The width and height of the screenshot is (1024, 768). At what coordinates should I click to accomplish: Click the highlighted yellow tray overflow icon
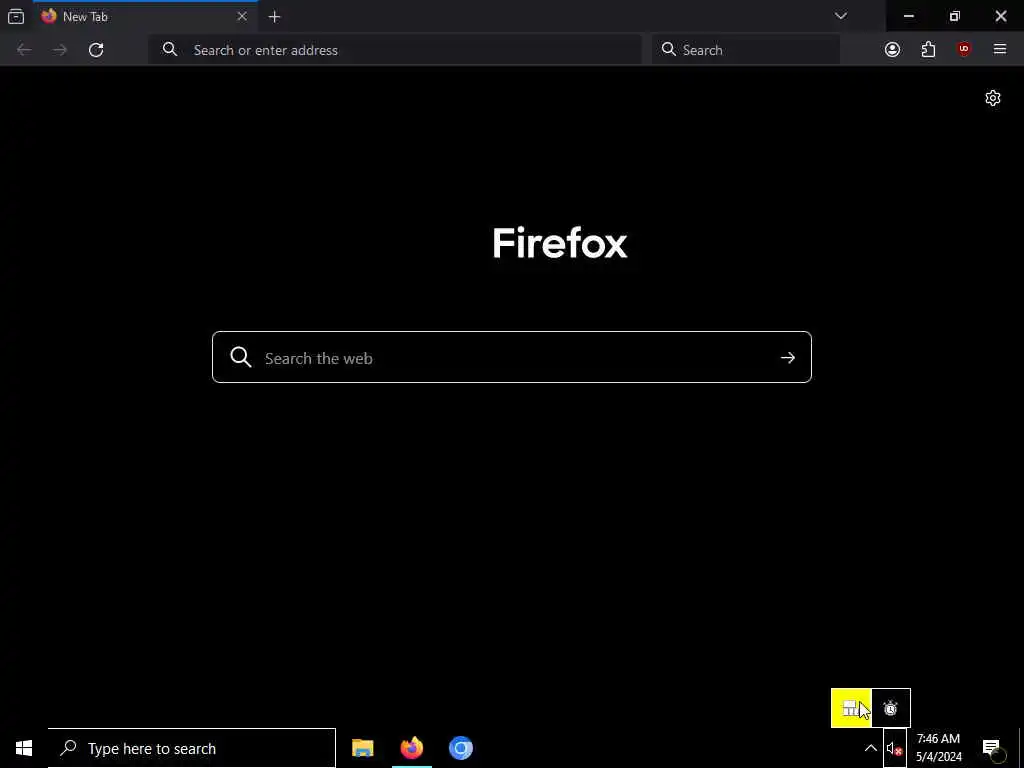(851, 708)
